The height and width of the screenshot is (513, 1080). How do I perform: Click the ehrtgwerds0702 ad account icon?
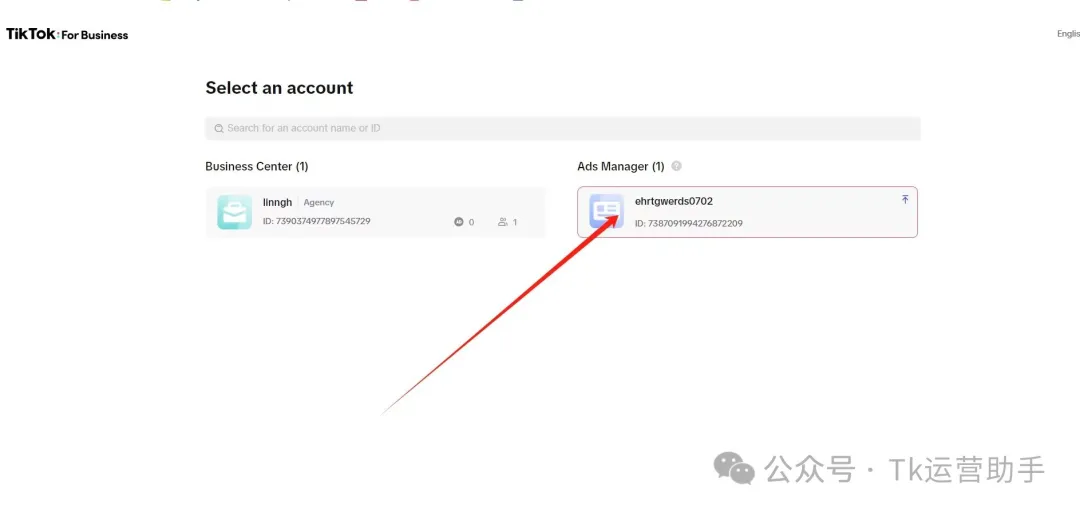click(x=606, y=212)
